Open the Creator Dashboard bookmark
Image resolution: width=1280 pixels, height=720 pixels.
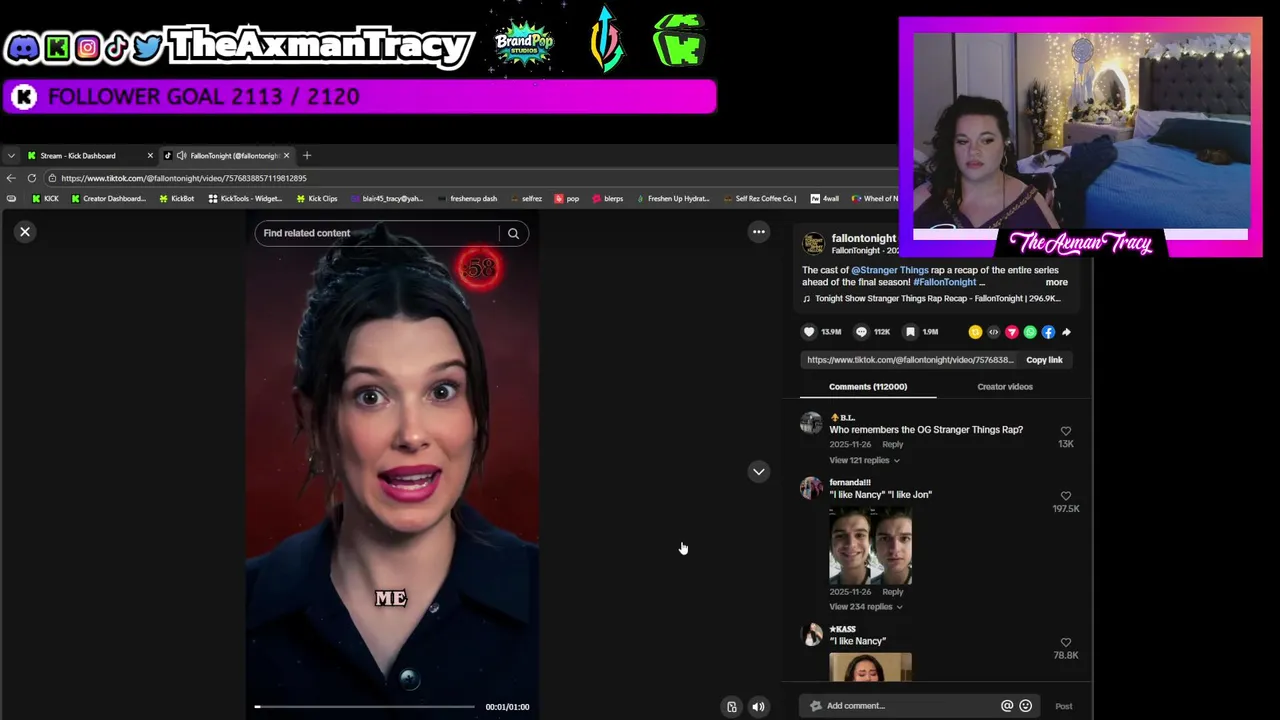(107, 198)
